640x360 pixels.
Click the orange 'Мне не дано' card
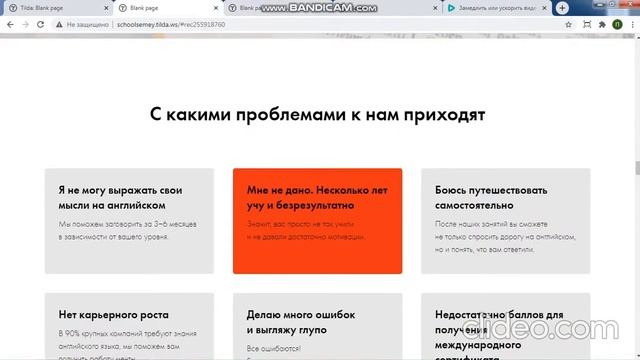coord(318,221)
